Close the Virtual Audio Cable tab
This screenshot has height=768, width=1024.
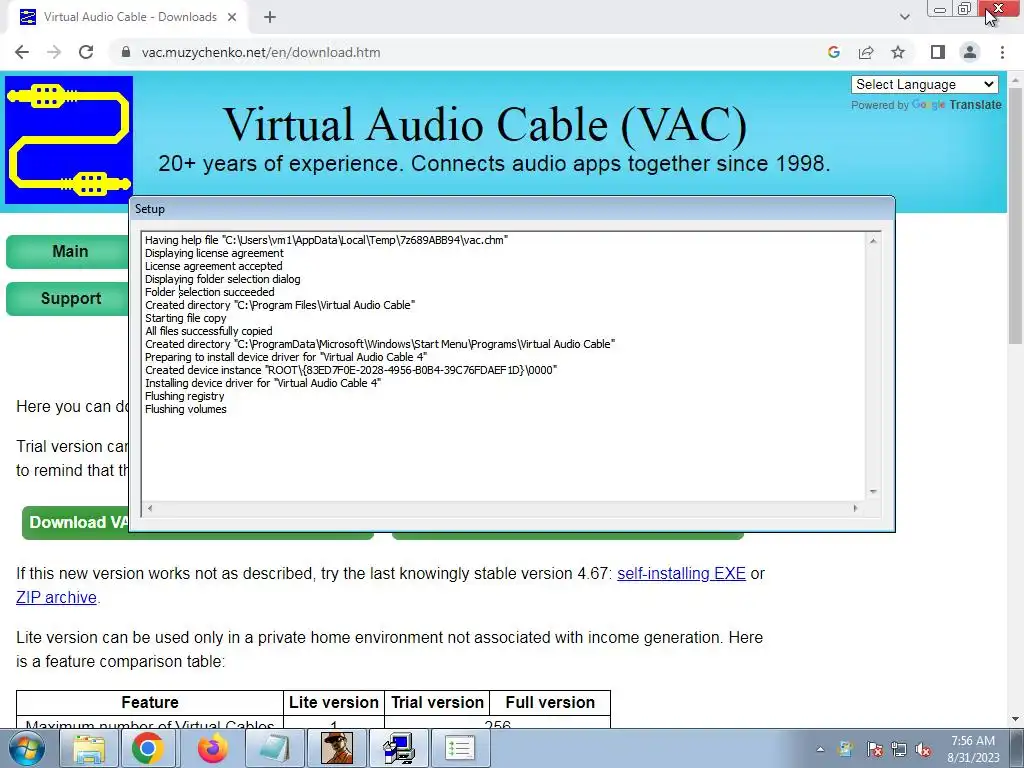232,17
